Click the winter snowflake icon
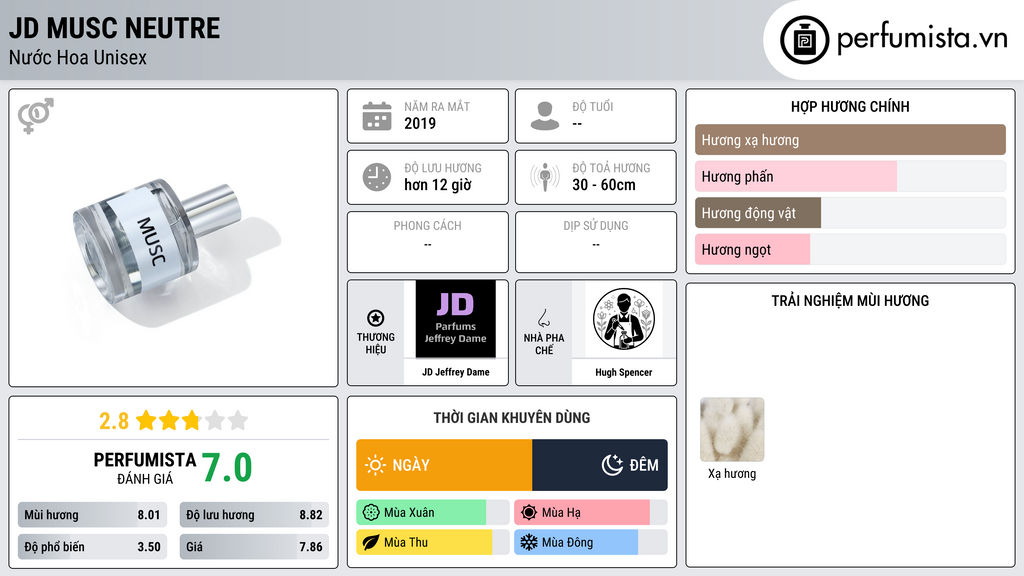1024x576 pixels. point(529,543)
